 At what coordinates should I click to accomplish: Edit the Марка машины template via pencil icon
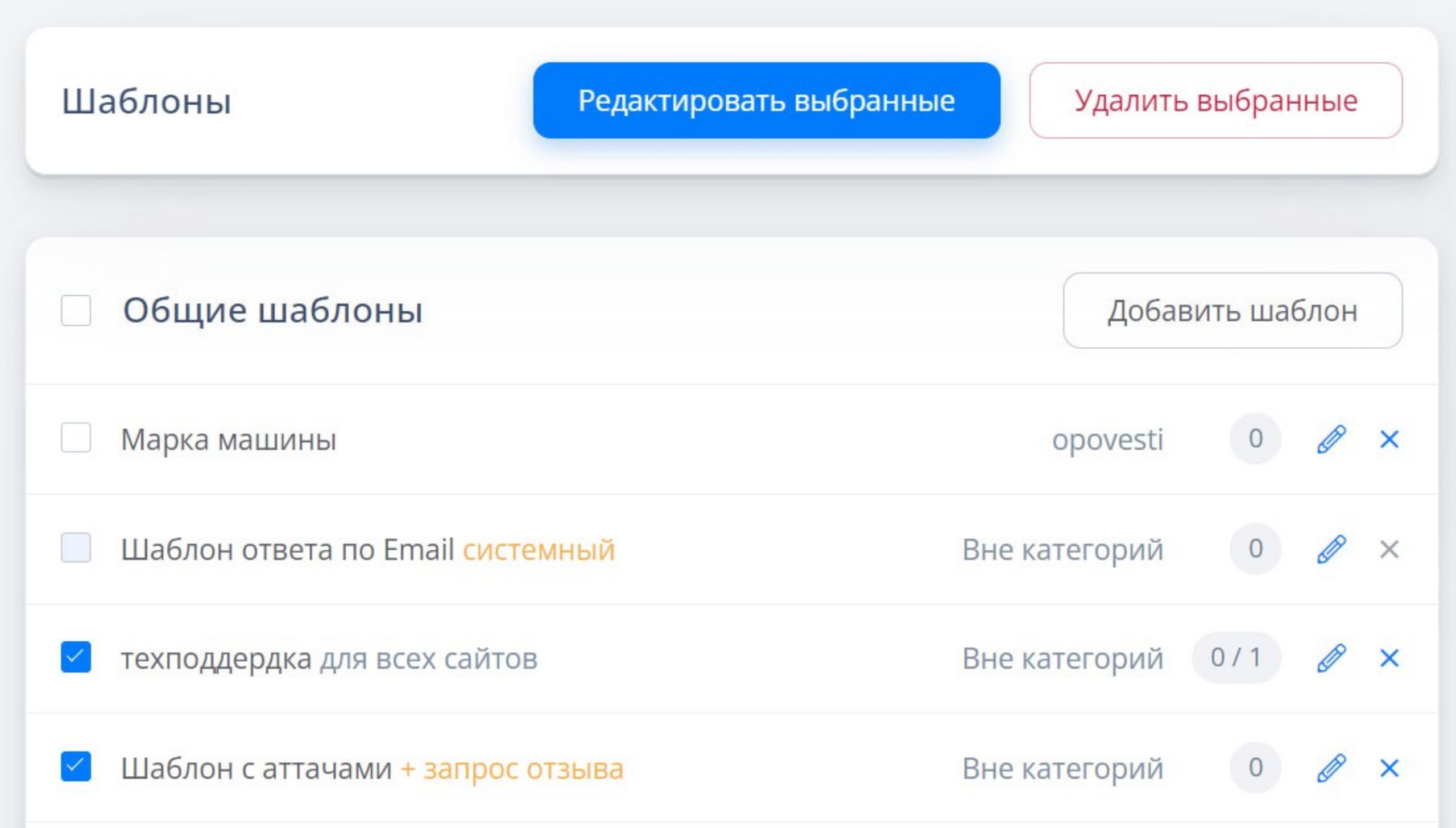(x=1331, y=439)
